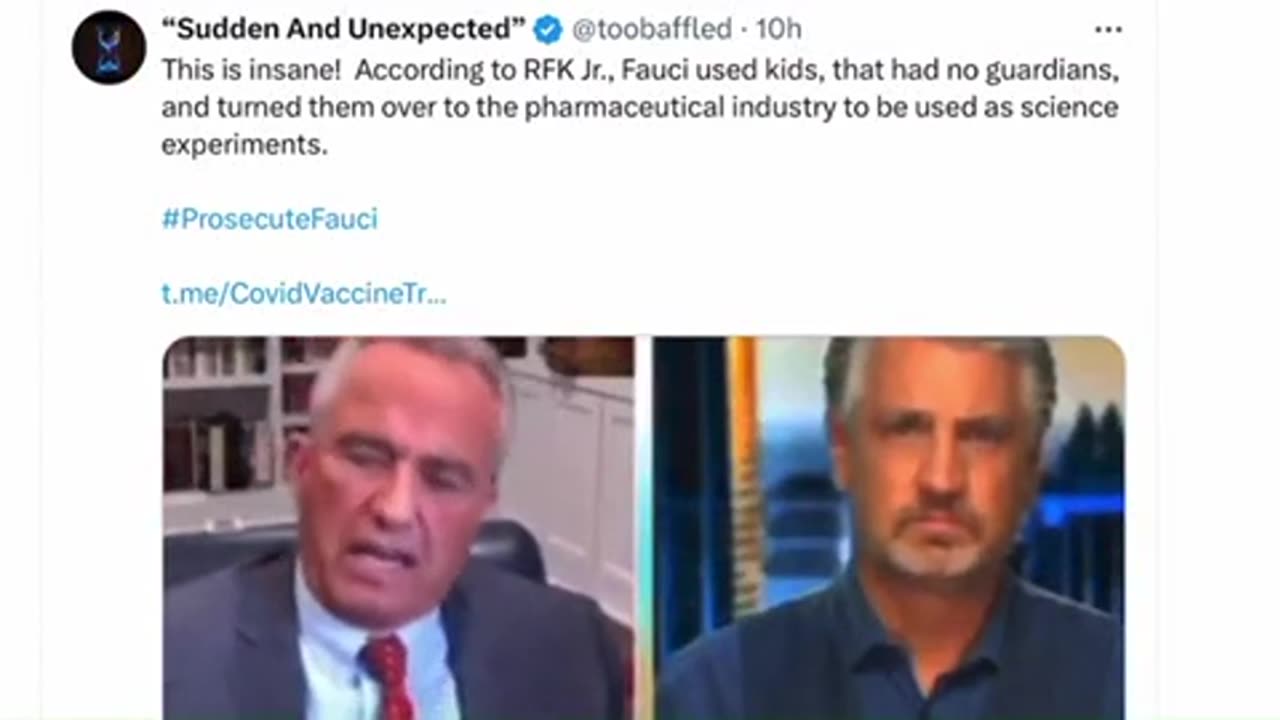
Task: Open the t.me/CovidVaccineTr... link
Action: point(304,294)
